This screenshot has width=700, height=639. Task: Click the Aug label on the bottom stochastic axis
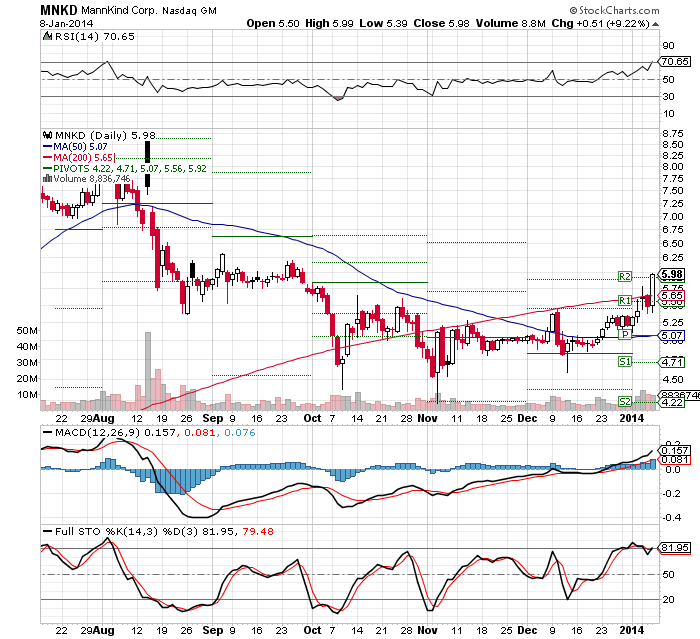coord(104,631)
